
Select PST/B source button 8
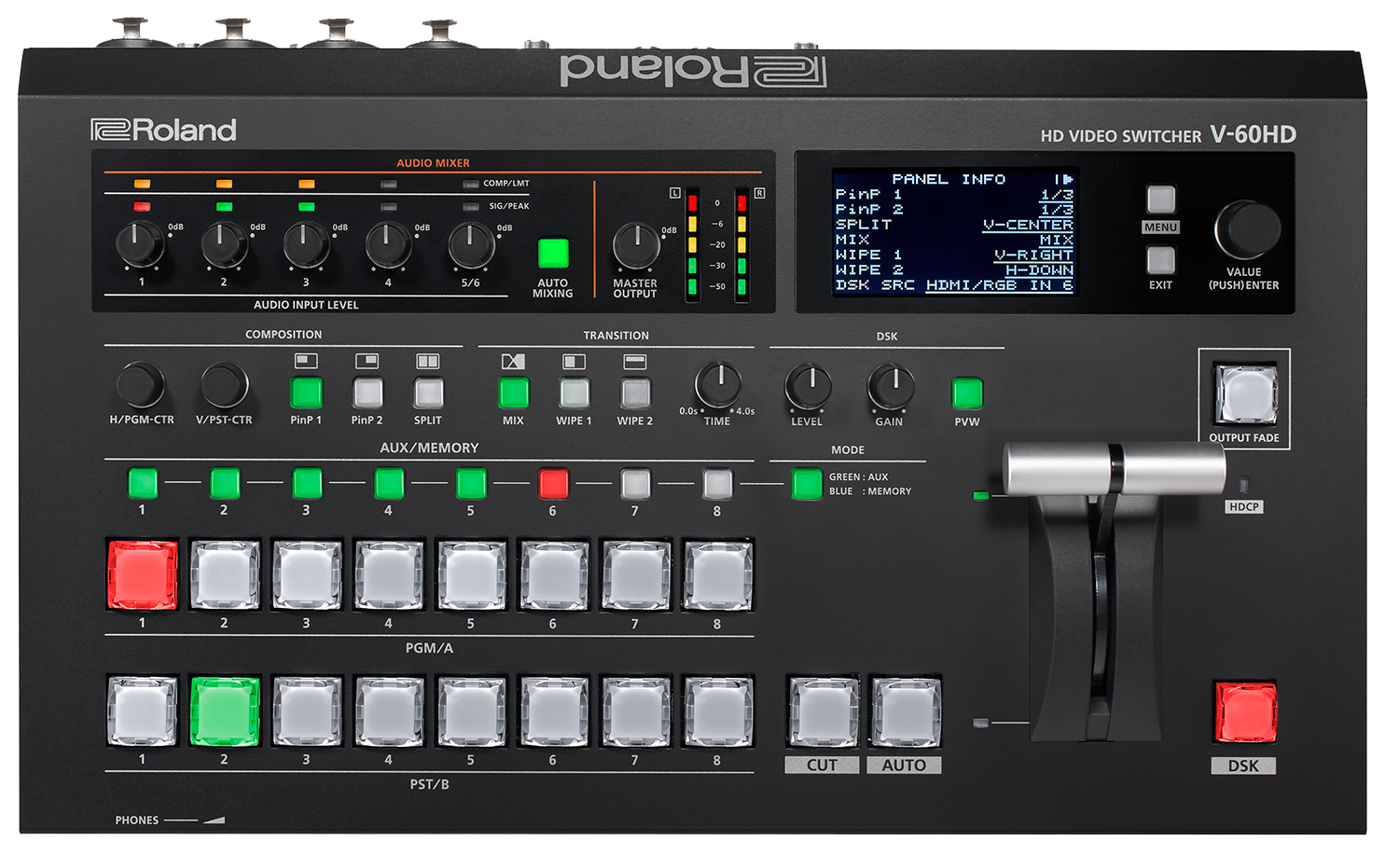717,711
